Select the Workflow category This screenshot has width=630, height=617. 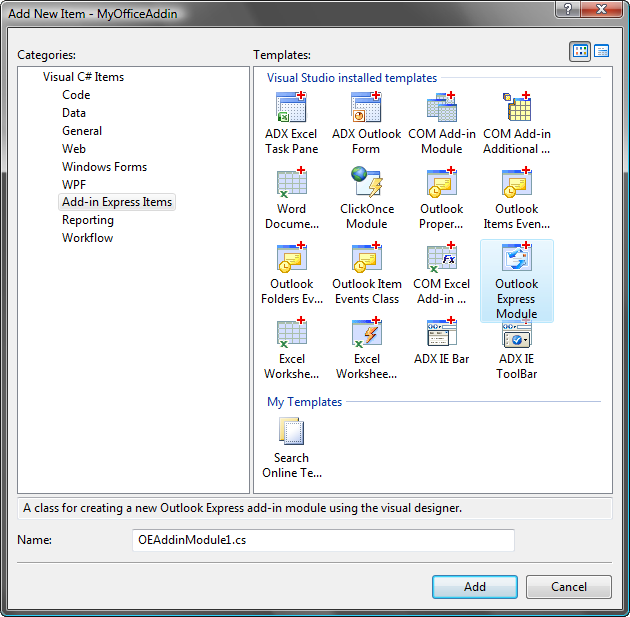88,238
